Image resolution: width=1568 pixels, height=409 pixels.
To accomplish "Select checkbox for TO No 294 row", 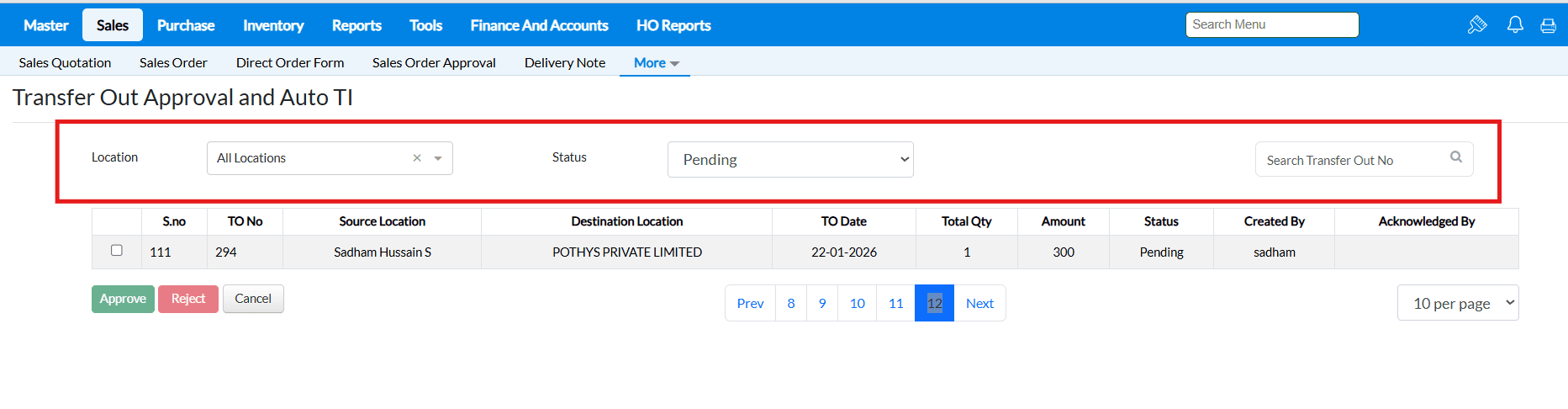I will point(117,251).
